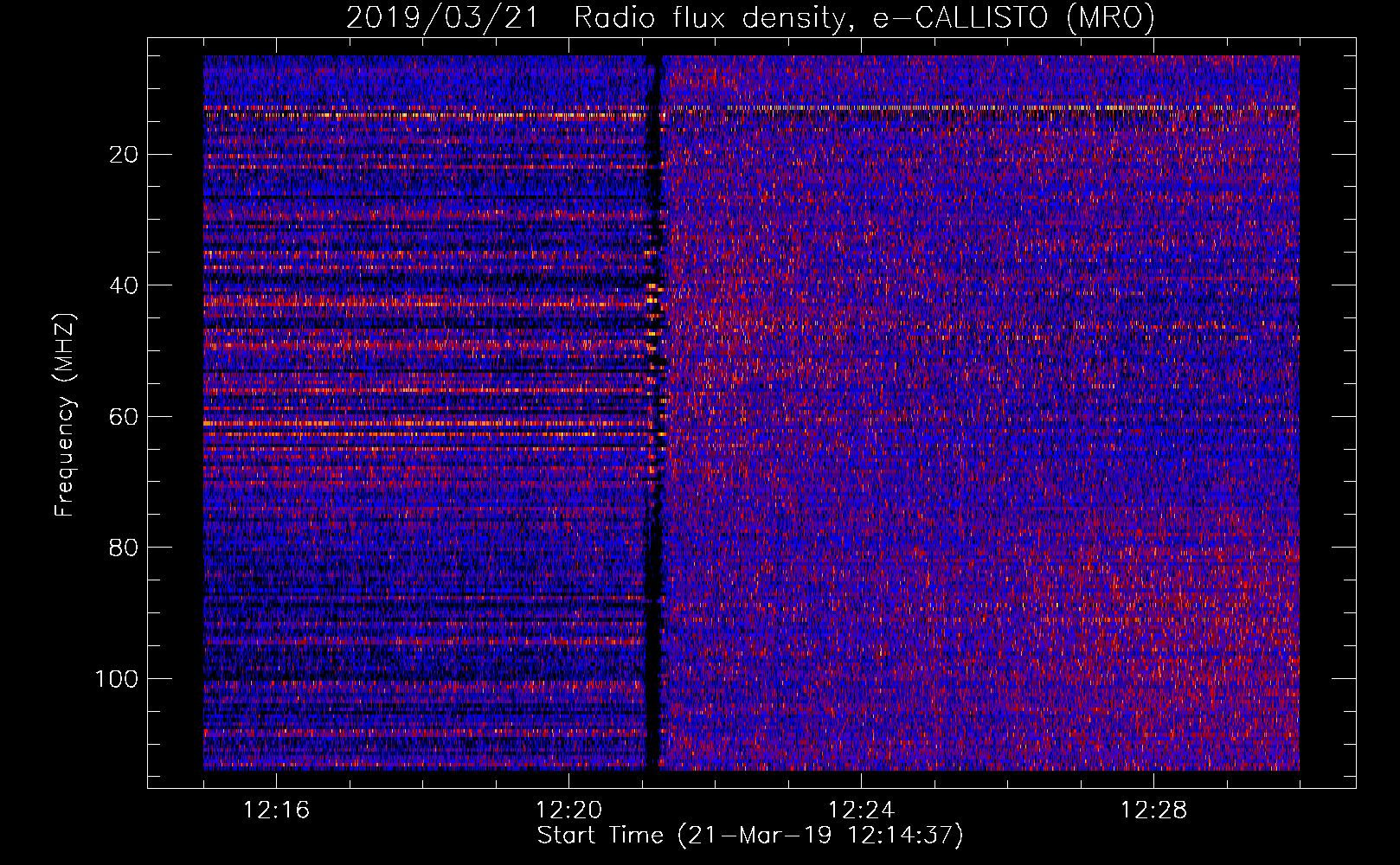Click the "Start Time (21-Mar-19 12:14:37)" label
This screenshot has width=1400, height=865.
750,836
